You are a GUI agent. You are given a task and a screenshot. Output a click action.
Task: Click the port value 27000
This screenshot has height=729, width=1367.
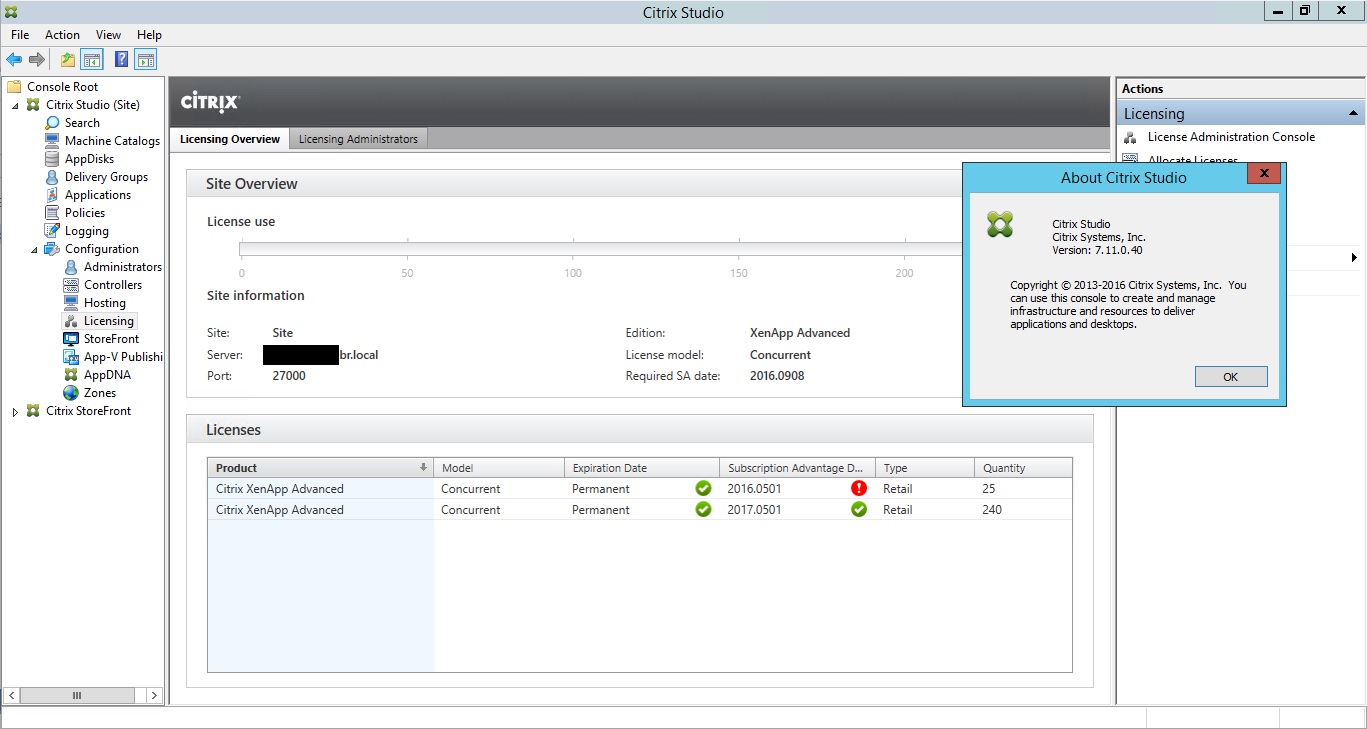(289, 376)
